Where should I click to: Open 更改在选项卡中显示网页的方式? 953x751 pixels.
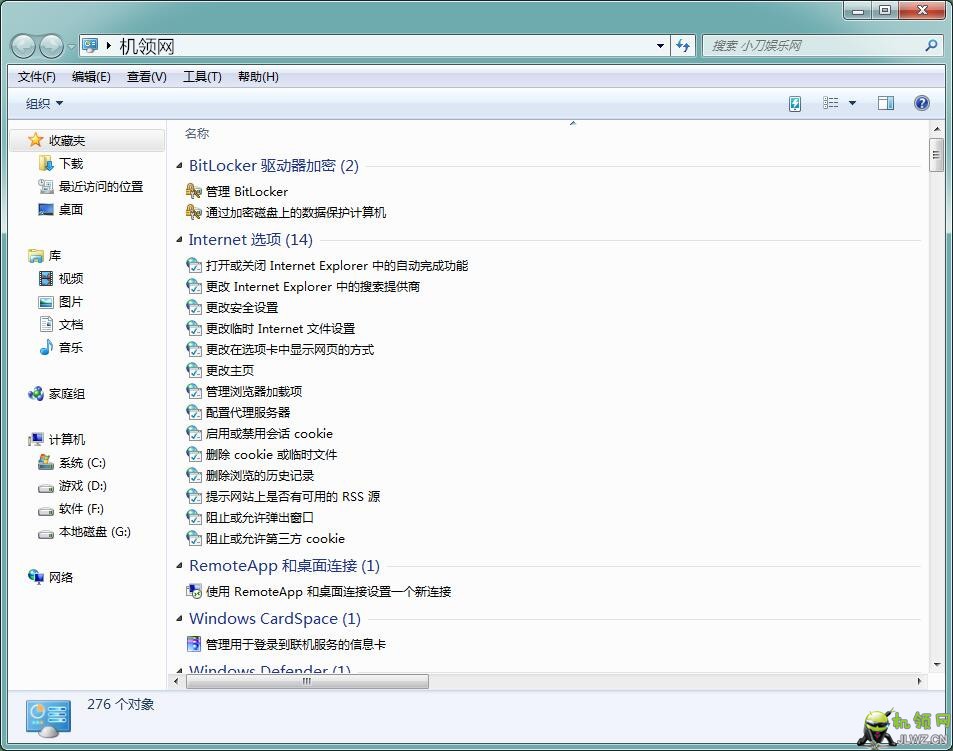pos(289,350)
